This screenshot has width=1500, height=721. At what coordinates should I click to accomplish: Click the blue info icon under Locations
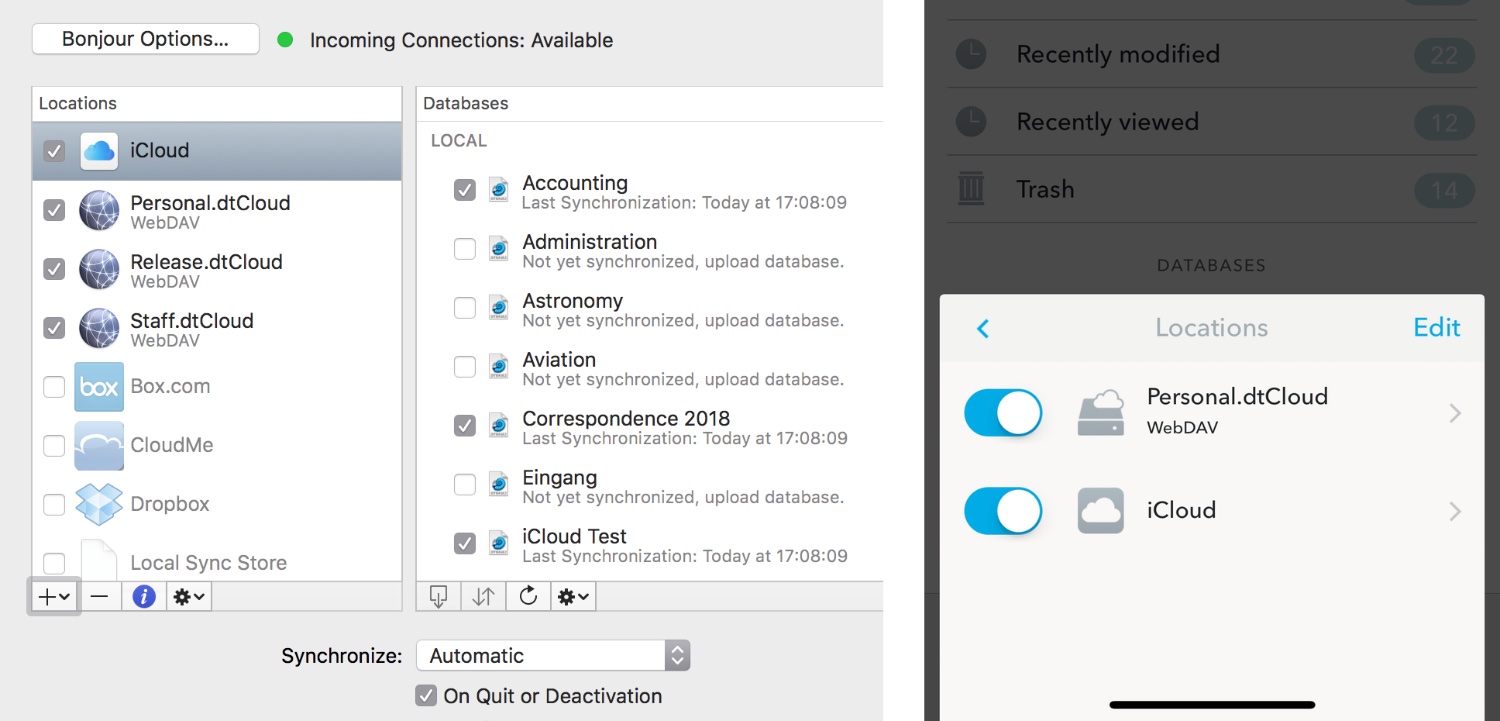click(144, 597)
